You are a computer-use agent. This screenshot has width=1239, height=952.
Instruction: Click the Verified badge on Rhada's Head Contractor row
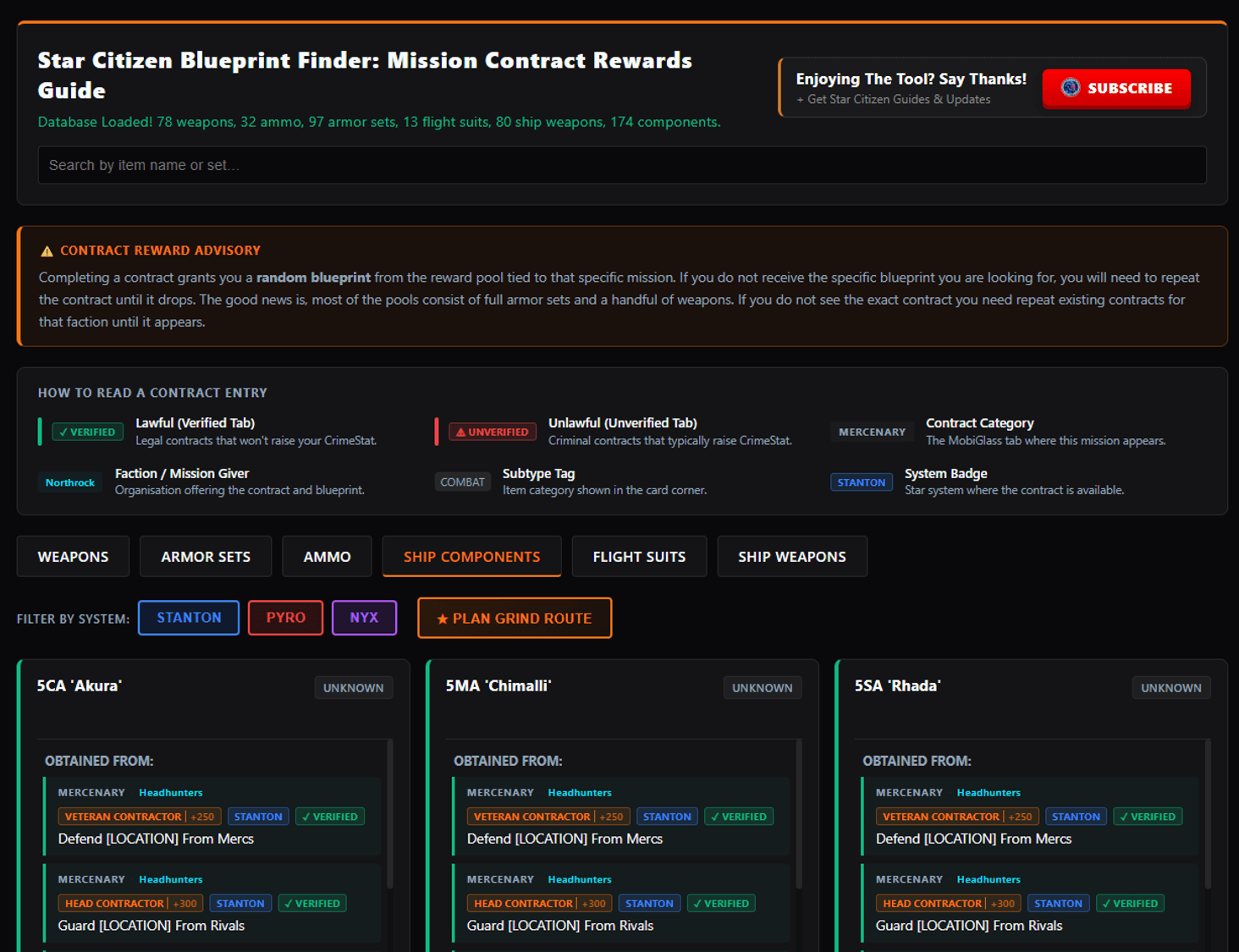[x=1130, y=904]
